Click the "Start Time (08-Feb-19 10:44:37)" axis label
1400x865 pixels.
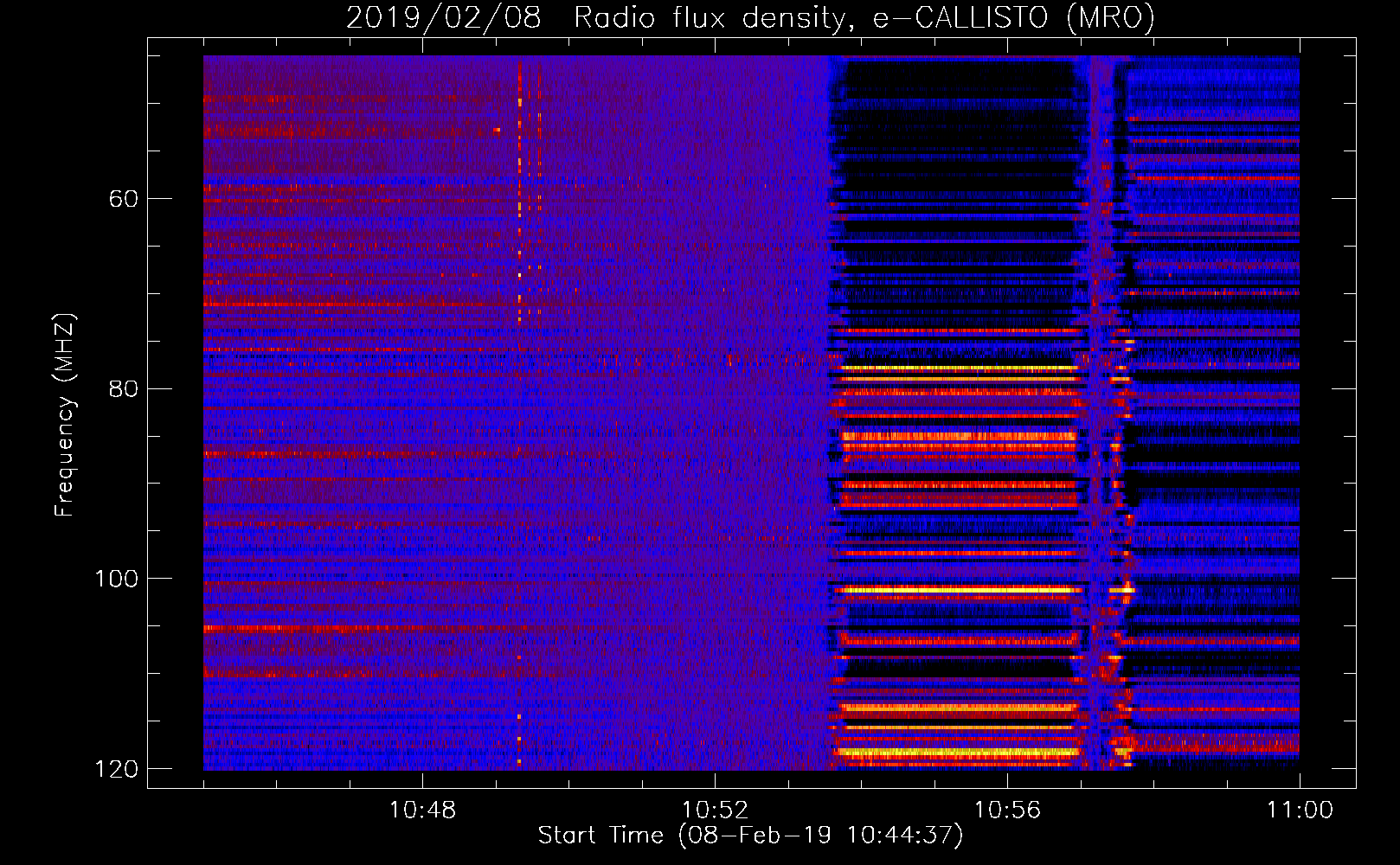tap(750, 836)
